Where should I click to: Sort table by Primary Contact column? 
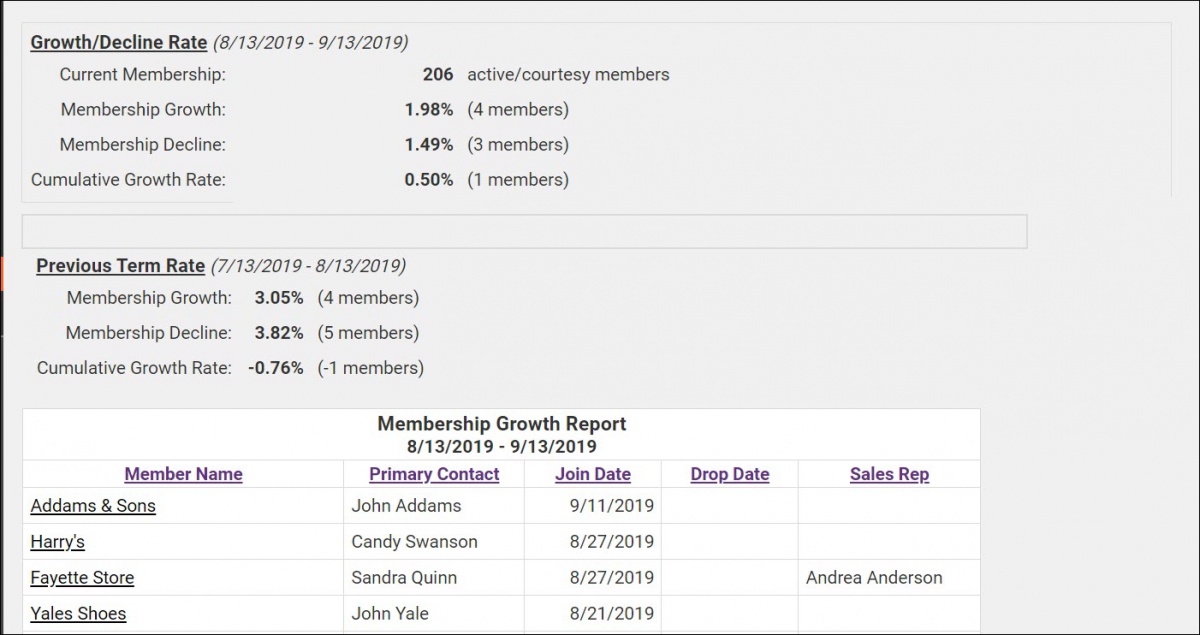(x=434, y=474)
